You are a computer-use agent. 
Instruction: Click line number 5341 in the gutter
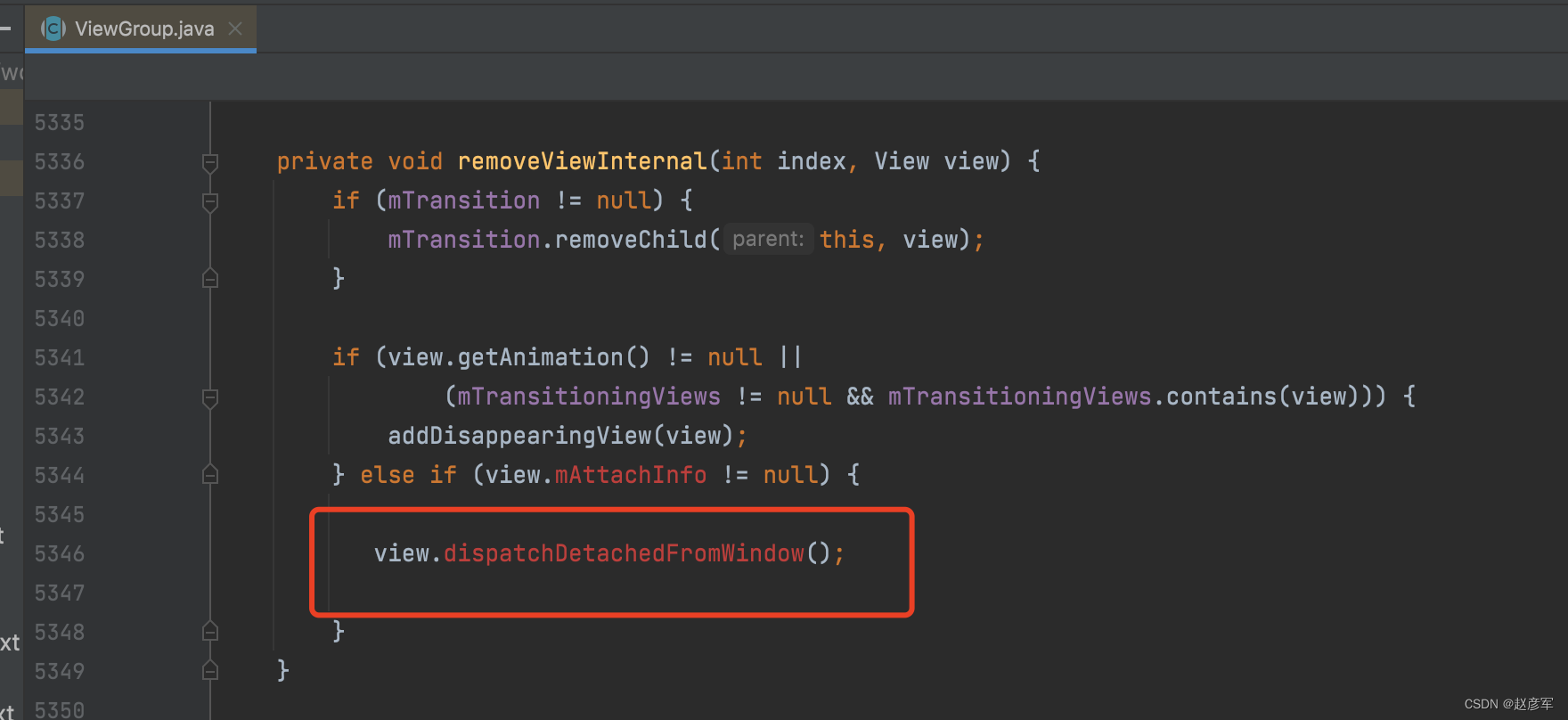(x=60, y=358)
